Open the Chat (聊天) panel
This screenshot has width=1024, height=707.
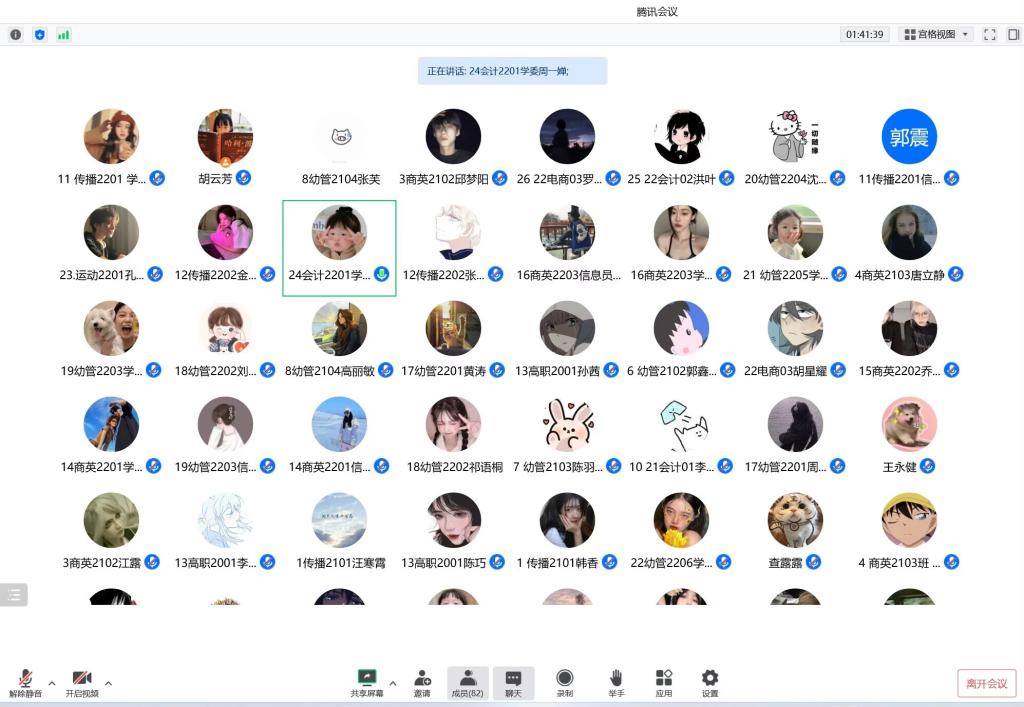tap(513, 682)
